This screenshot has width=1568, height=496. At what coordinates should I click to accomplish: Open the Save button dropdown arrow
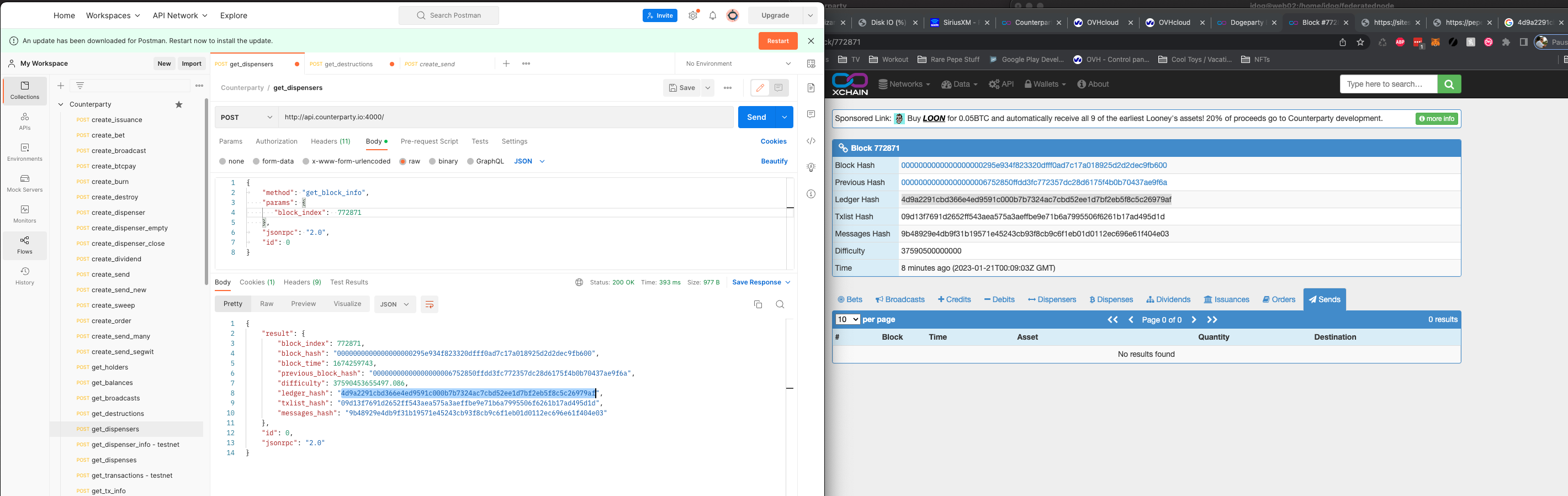(708, 88)
